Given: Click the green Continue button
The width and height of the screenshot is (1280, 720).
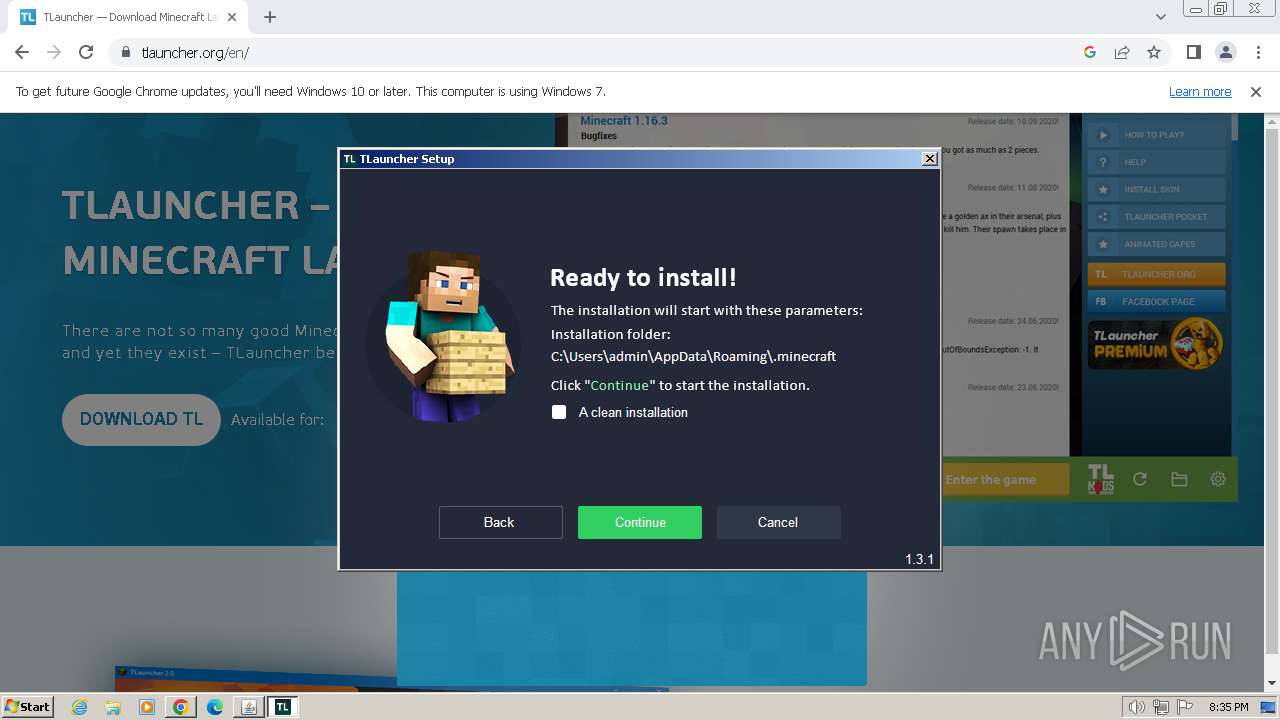Looking at the screenshot, I should point(640,522).
